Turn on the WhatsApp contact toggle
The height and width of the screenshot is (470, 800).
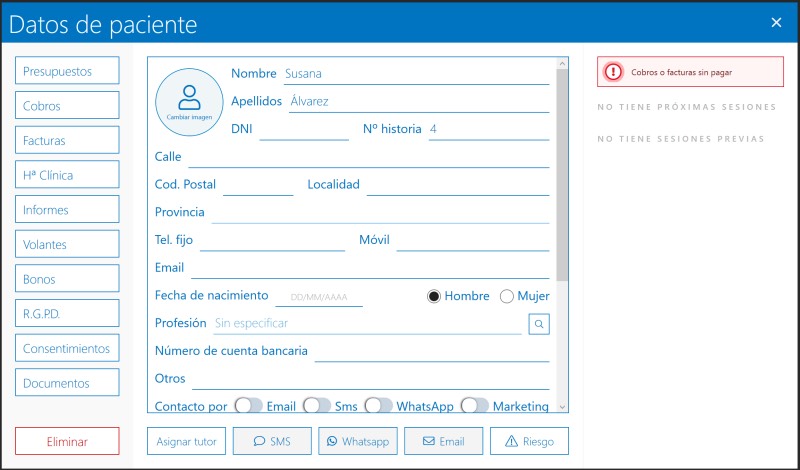pyautogui.click(x=378, y=406)
